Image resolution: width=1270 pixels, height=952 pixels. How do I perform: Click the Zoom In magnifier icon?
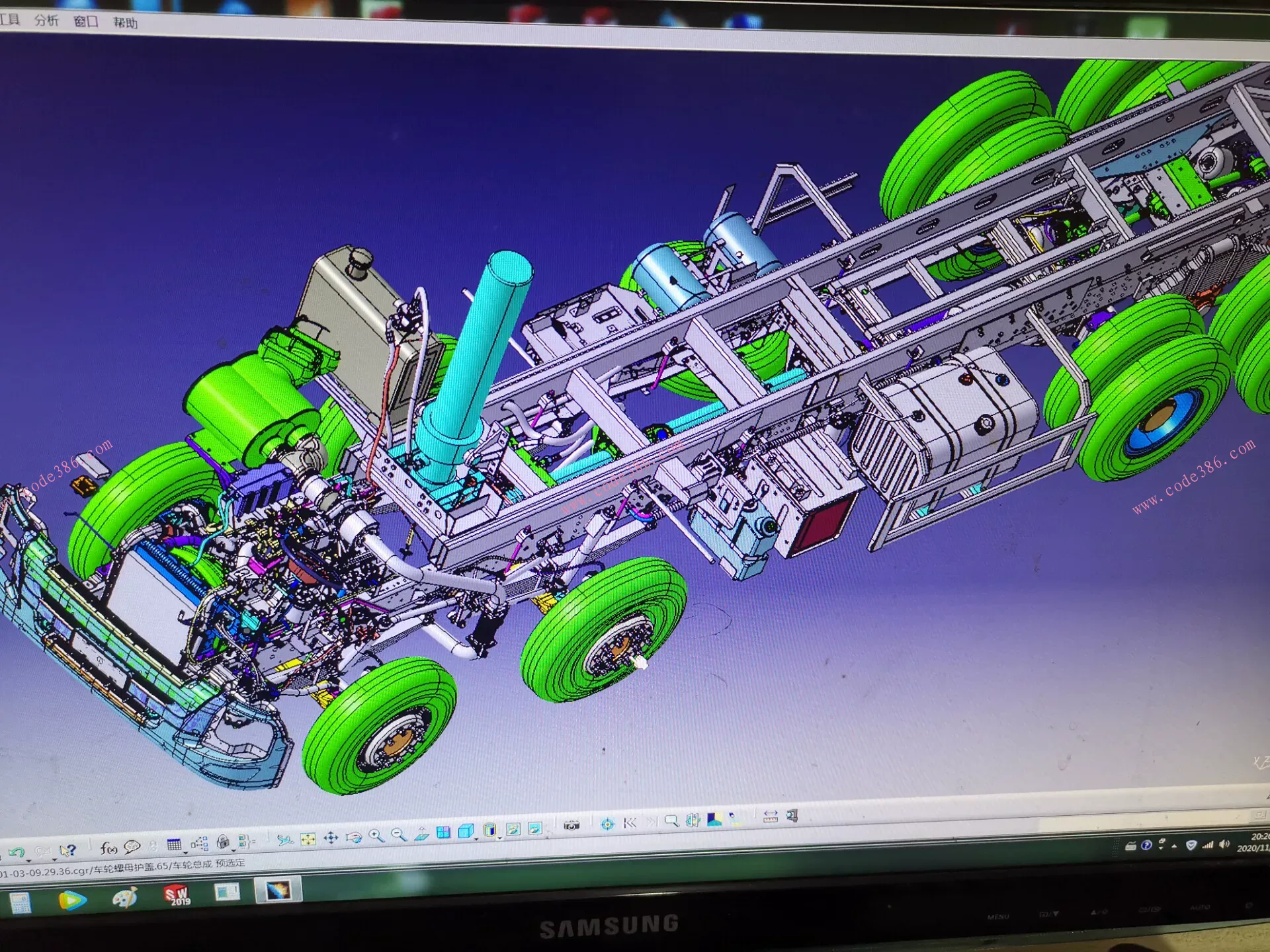coord(376,836)
